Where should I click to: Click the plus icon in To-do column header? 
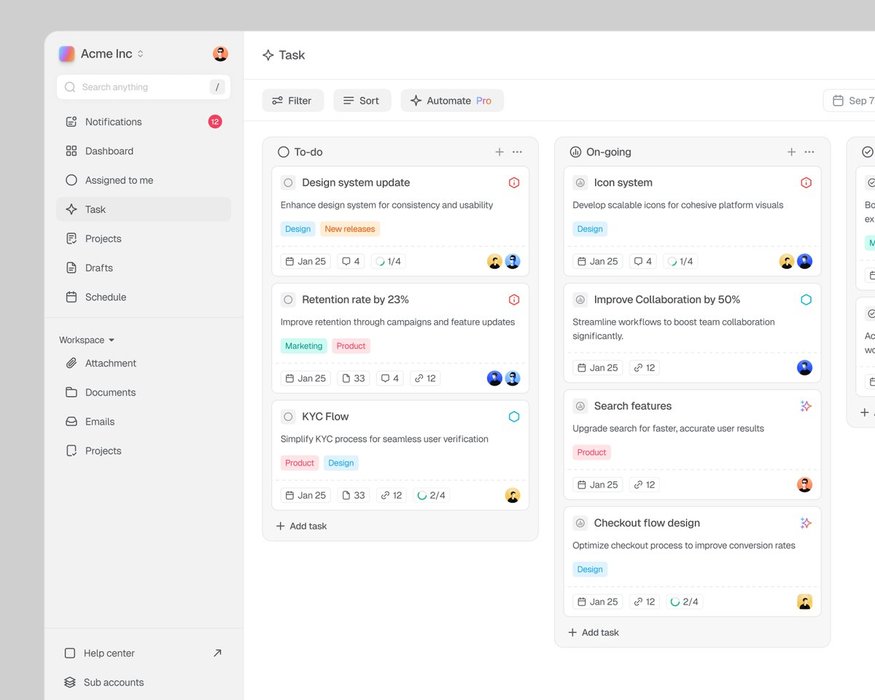tap(499, 152)
